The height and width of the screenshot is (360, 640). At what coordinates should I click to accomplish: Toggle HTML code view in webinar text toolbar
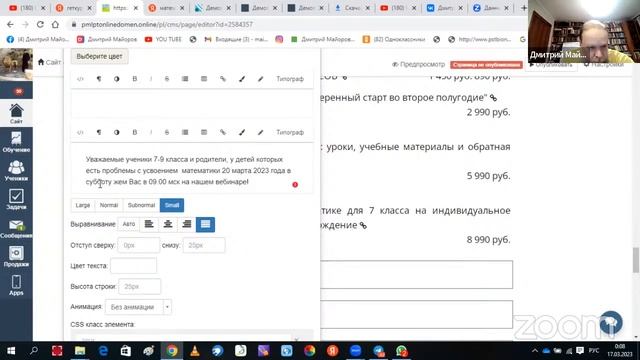click(80, 132)
